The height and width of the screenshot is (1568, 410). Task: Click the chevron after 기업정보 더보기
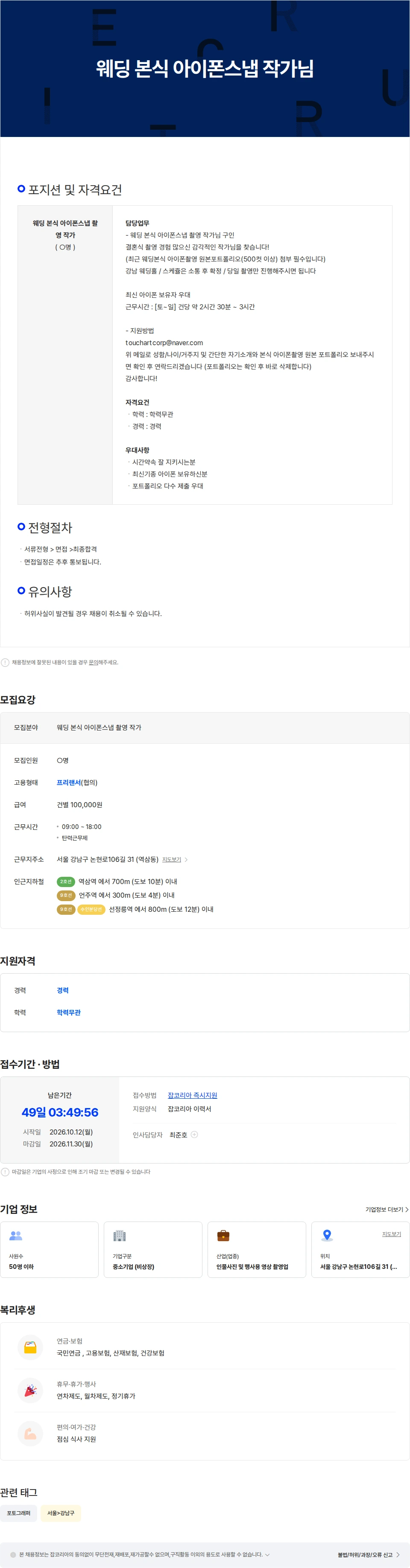pyautogui.click(x=407, y=1210)
